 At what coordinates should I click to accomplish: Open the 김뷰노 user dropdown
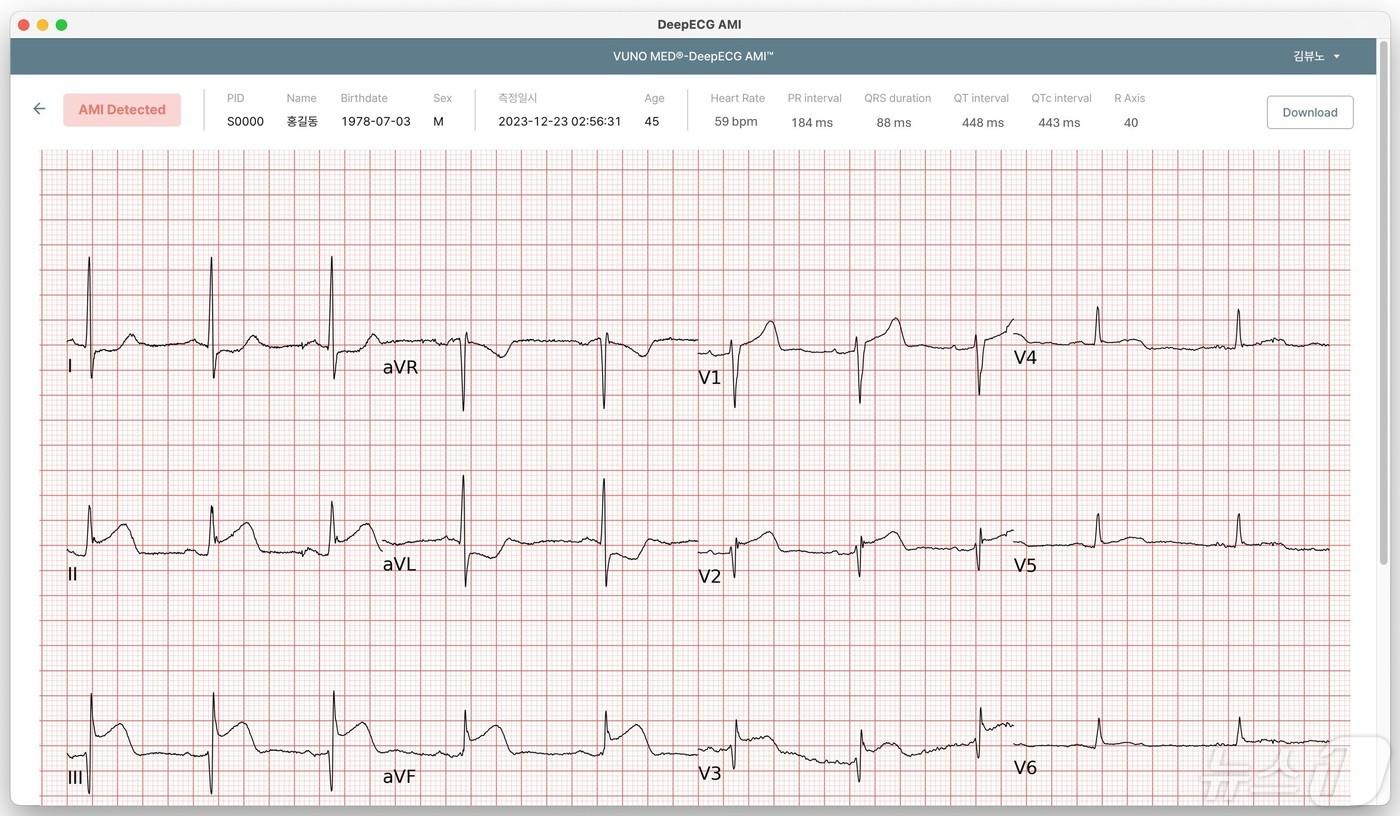tap(1316, 56)
